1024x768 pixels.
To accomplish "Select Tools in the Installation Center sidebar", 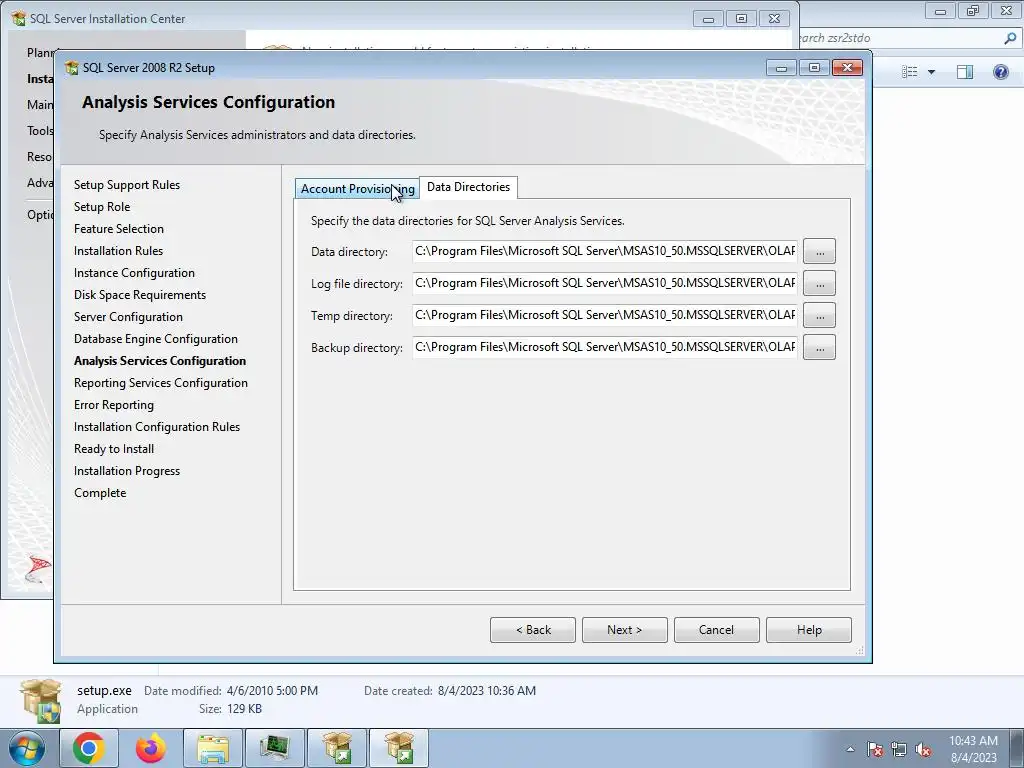I will coord(40,131).
